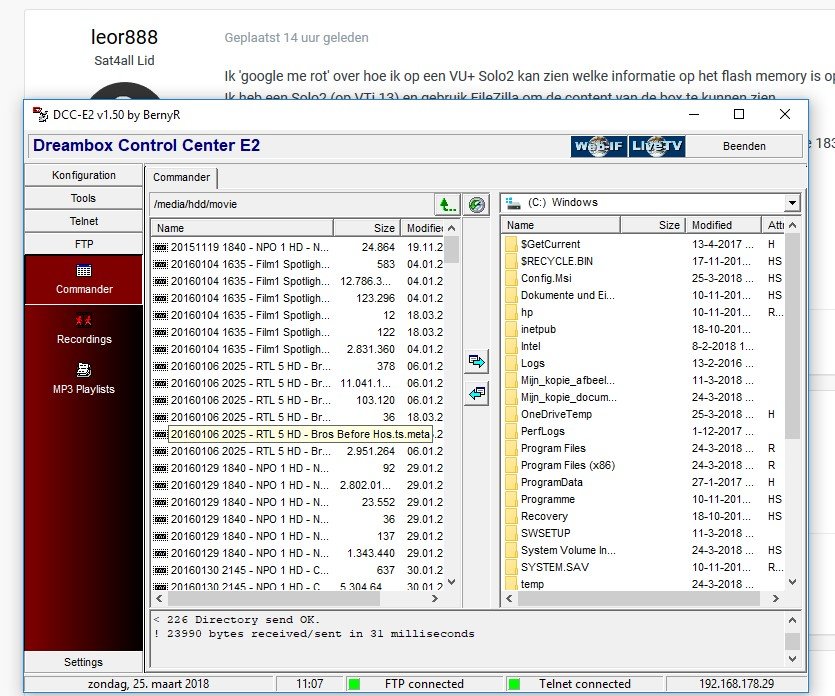Viewport: 835px width, 696px height.
Task: Launch the LiveTV button
Action: 657,146
